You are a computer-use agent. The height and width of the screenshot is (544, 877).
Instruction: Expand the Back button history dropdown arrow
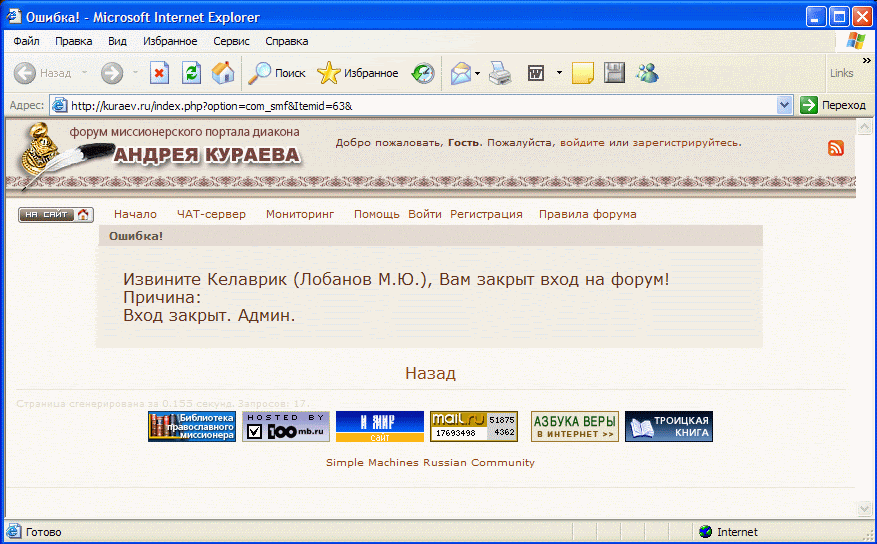[x=84, y=73]
